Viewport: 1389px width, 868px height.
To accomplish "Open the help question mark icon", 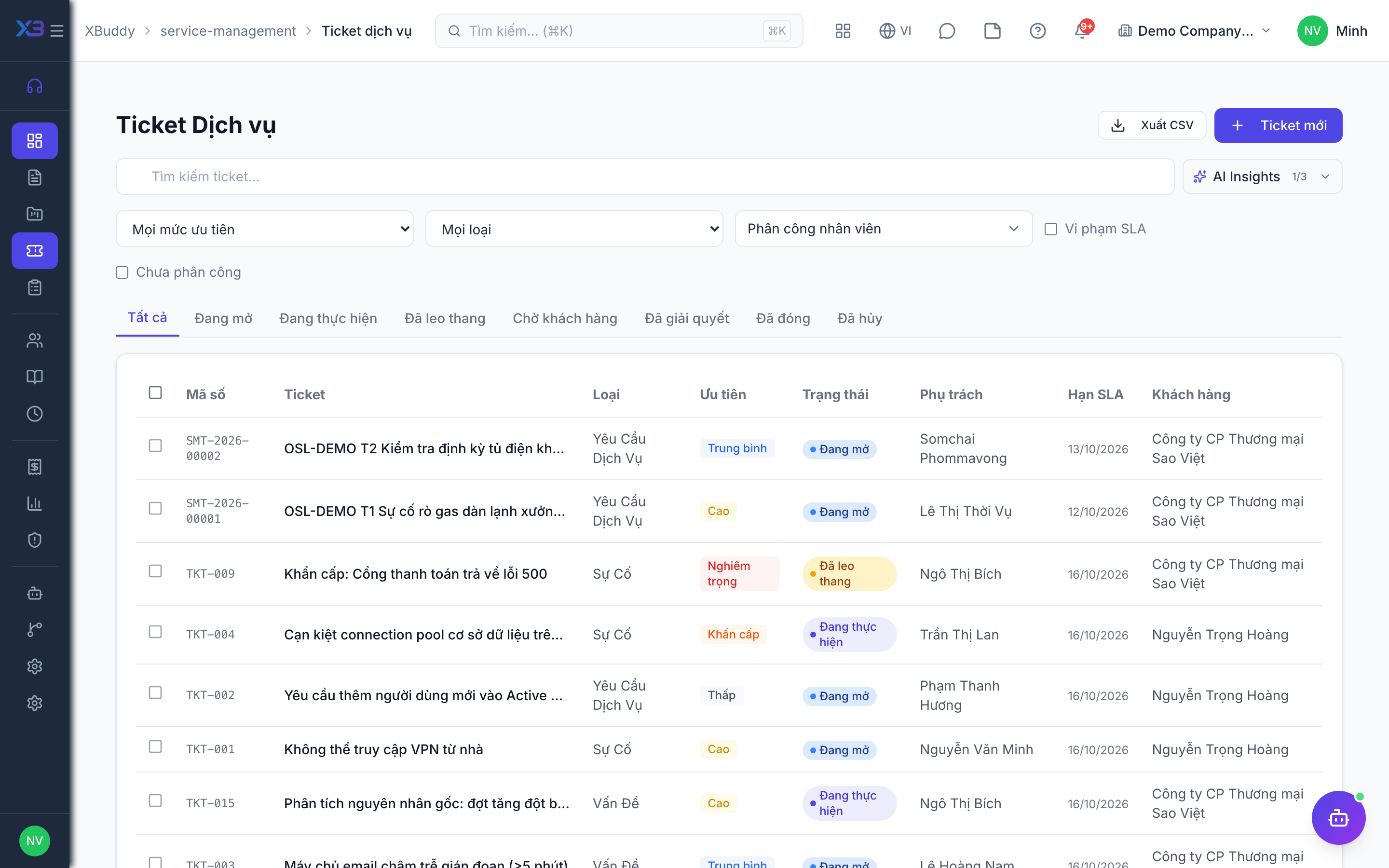I will pos(1037,30).
